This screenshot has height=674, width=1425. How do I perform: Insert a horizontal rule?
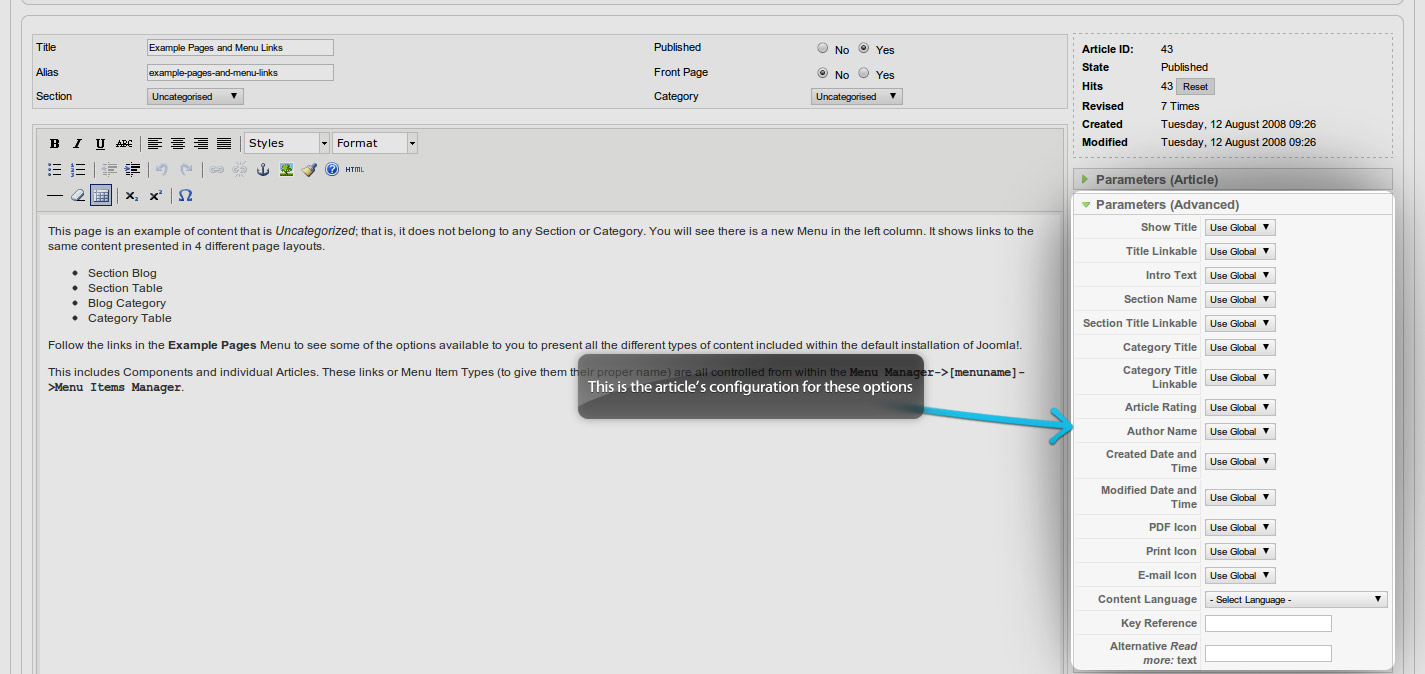coord(55,196)
